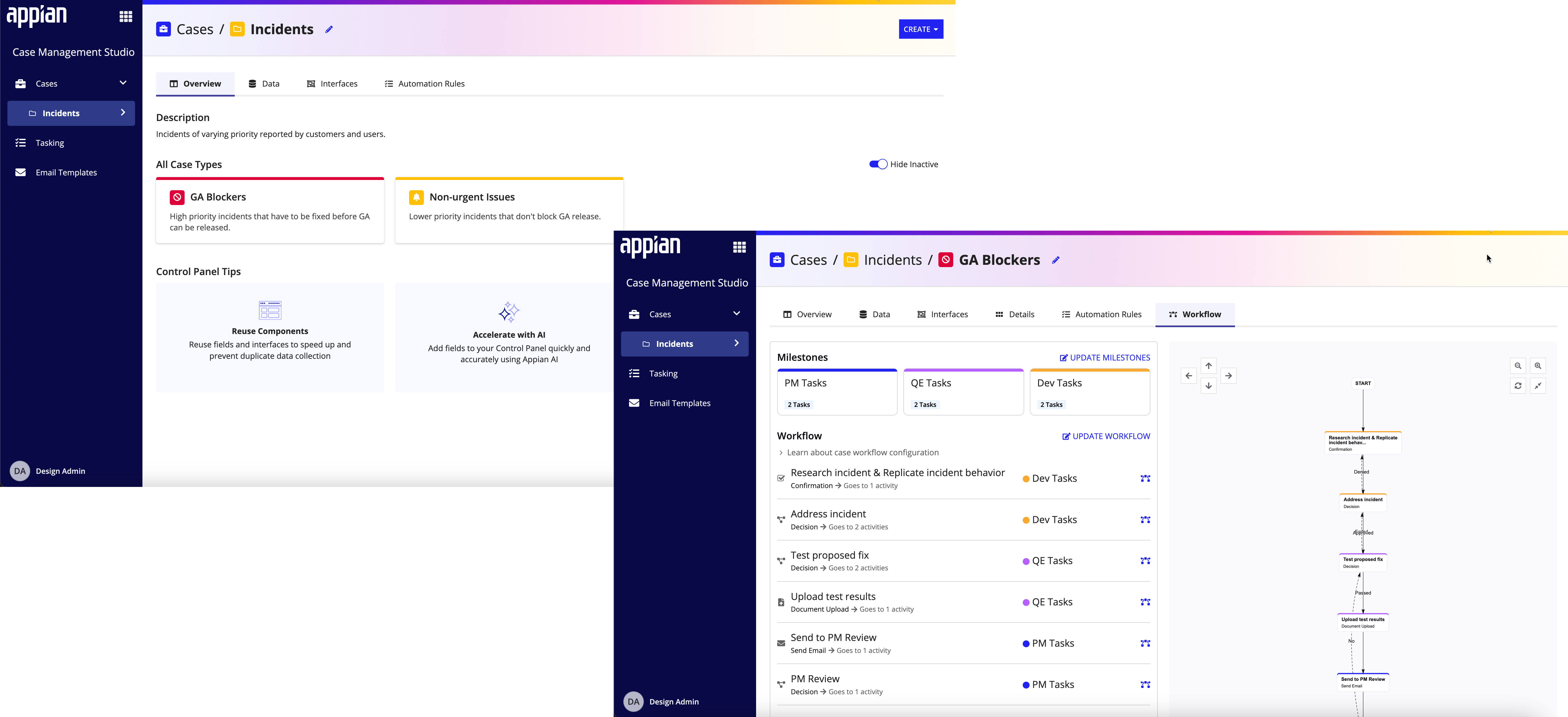The height and width of the screenshot is (717, 1568).
Task: Open the CREATE dropdown button
Action: (x=920, y=29)
